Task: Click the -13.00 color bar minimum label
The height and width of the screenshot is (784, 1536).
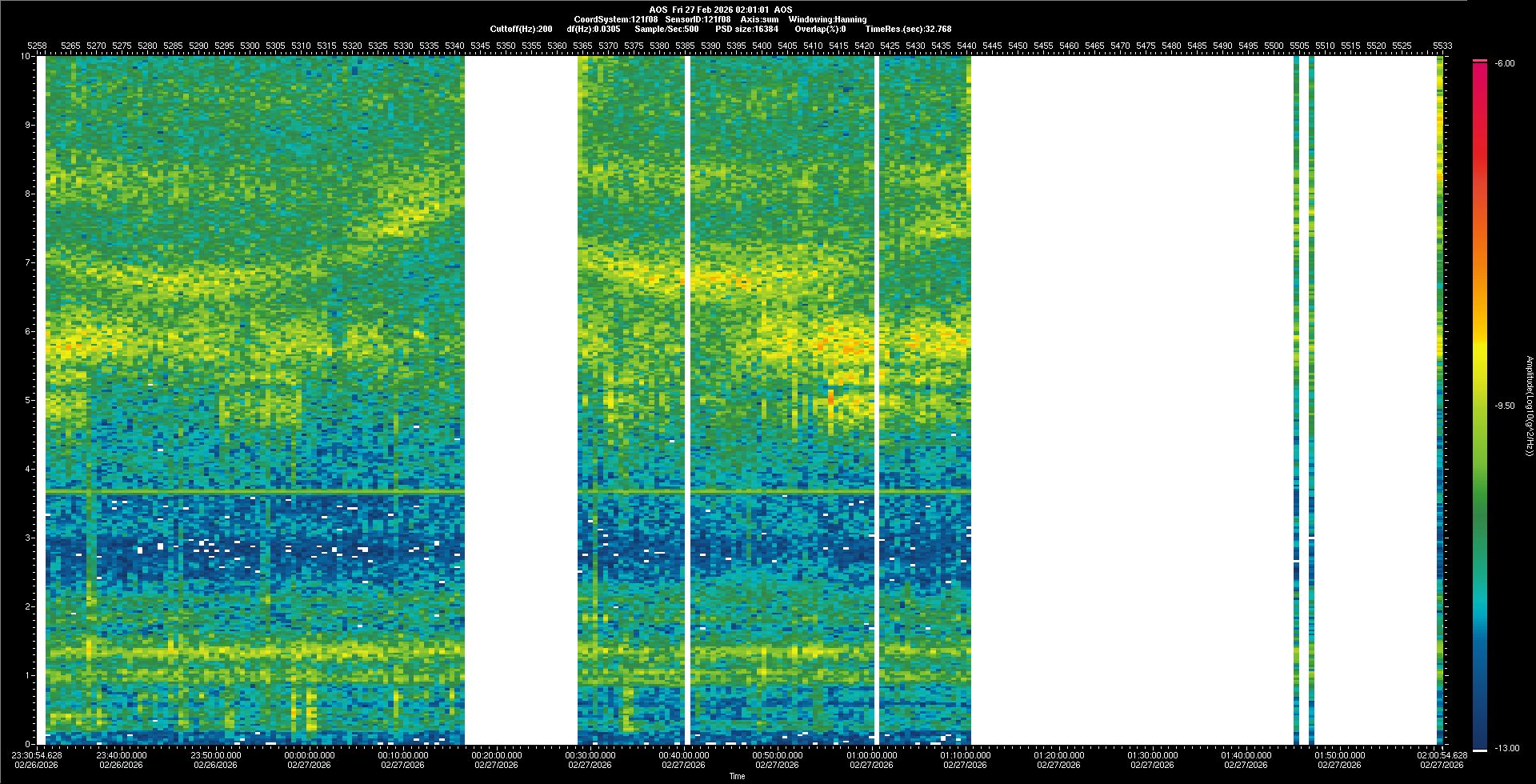Action: point(1506,748)
